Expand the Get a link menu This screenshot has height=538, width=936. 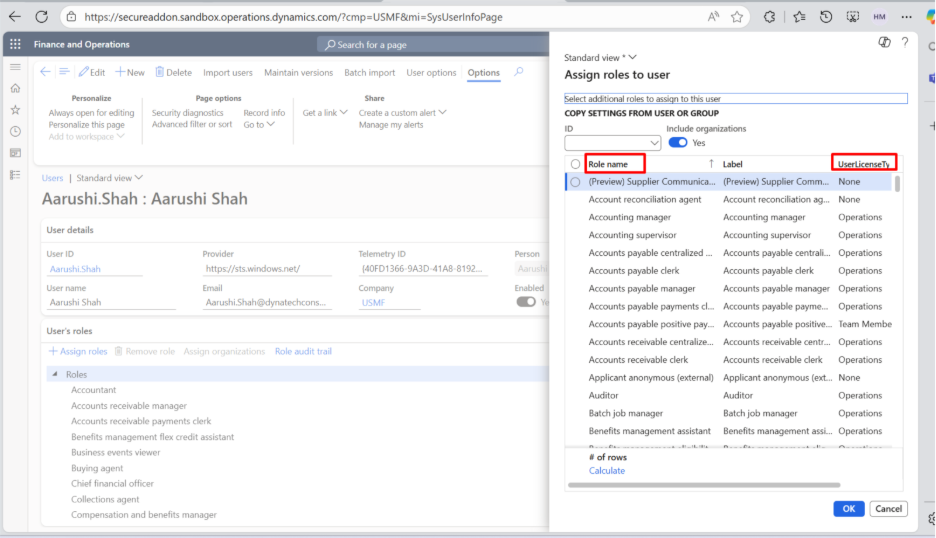325,112
